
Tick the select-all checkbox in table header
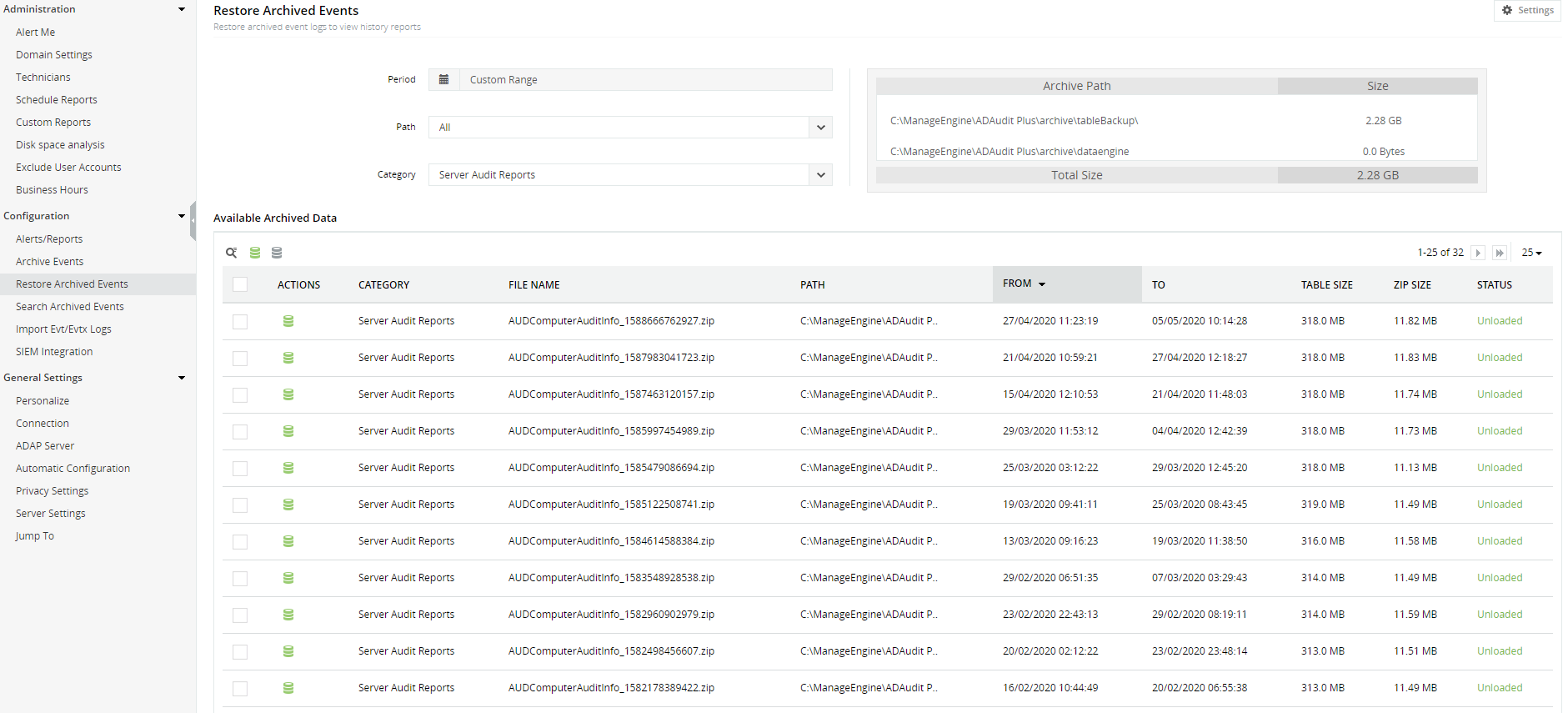pyautogui.click(x=240, y=284)
